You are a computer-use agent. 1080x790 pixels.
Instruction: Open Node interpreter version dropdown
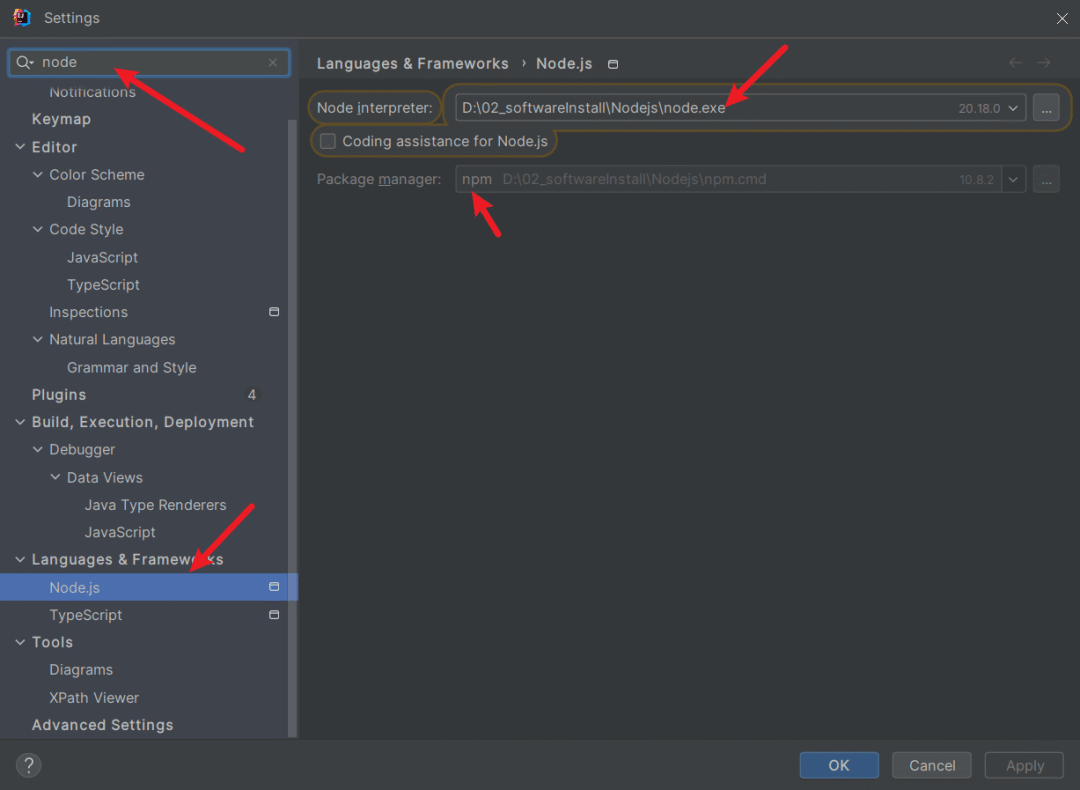[1013, 108]
